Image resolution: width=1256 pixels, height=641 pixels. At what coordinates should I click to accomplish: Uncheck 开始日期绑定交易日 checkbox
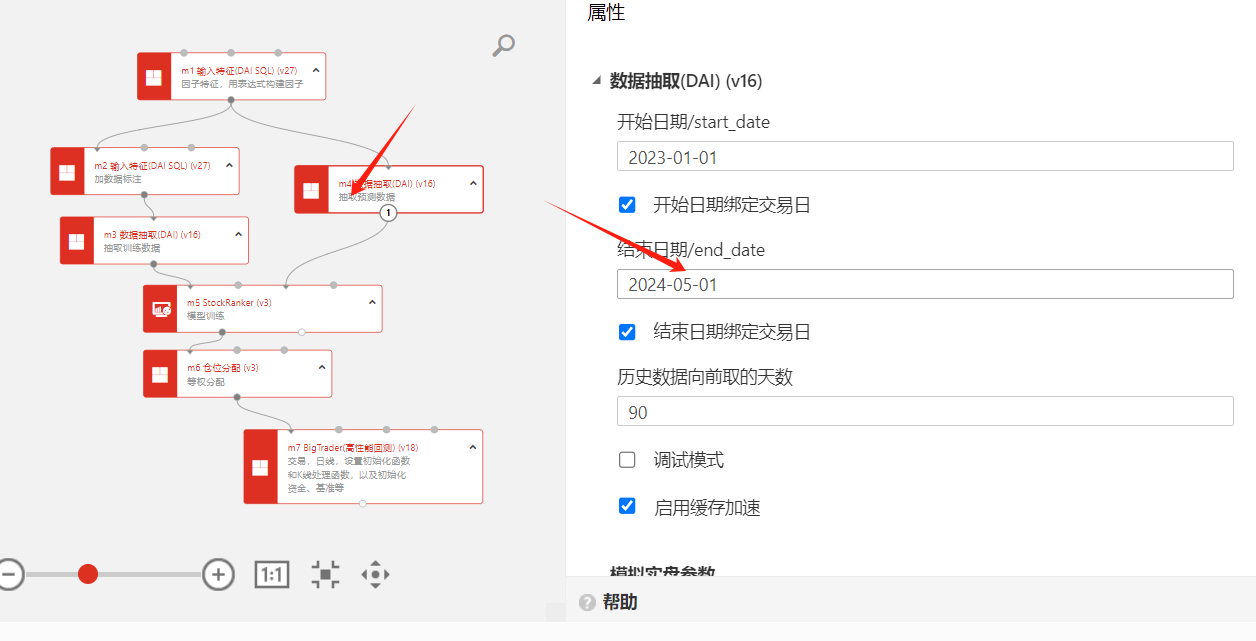[627, 205]
